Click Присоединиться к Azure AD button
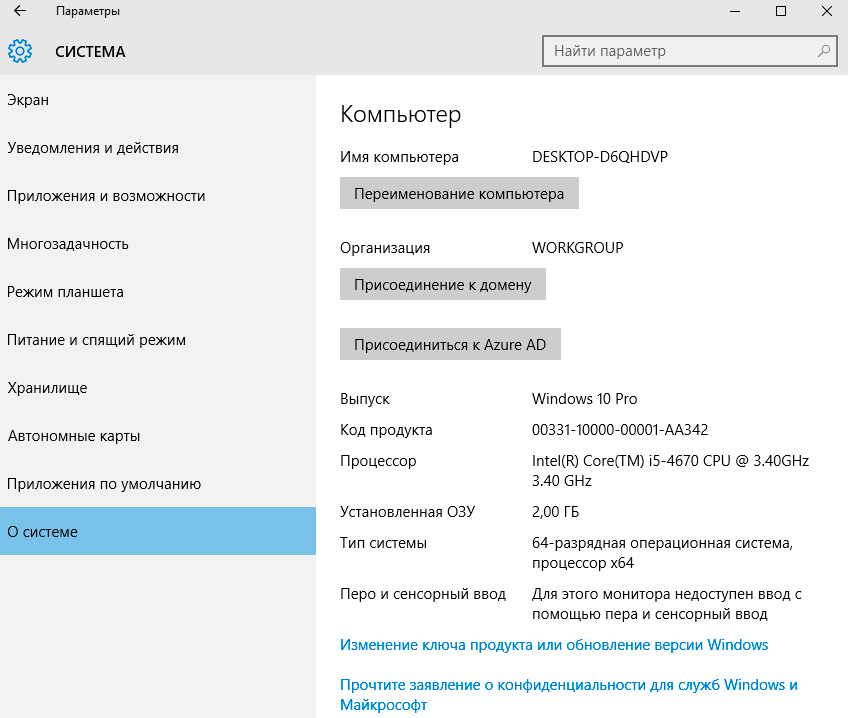The image size is (848, 718). tap(450, 344)
